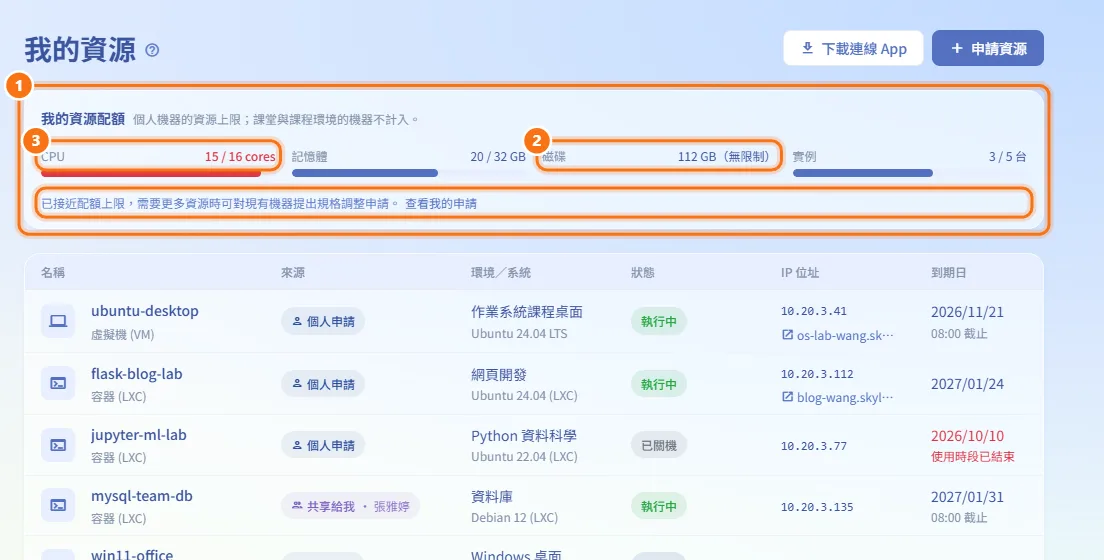The image size is (1104, 560).
Task: Click the 申請資源 button
Action: [x=987, y=49]
